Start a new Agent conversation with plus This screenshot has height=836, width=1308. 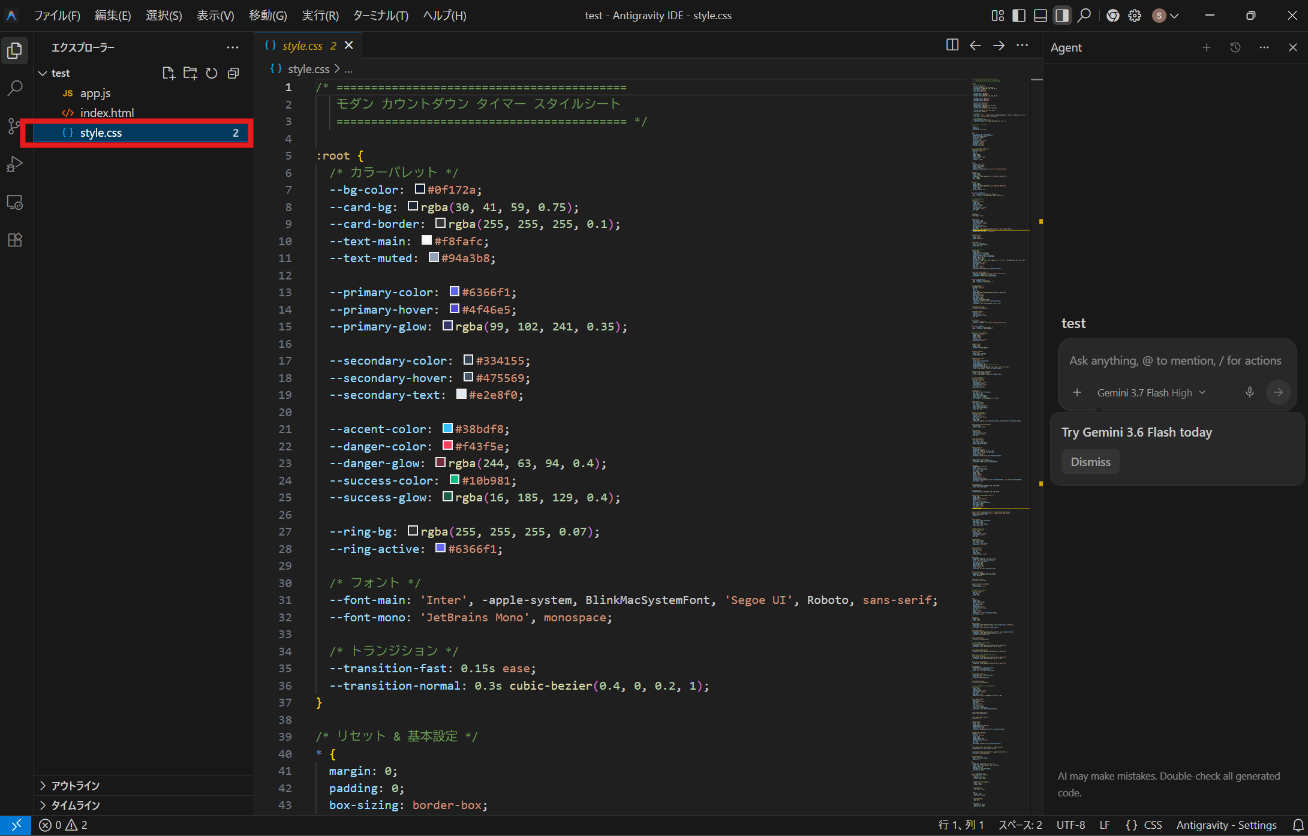tap(1206, 47)
